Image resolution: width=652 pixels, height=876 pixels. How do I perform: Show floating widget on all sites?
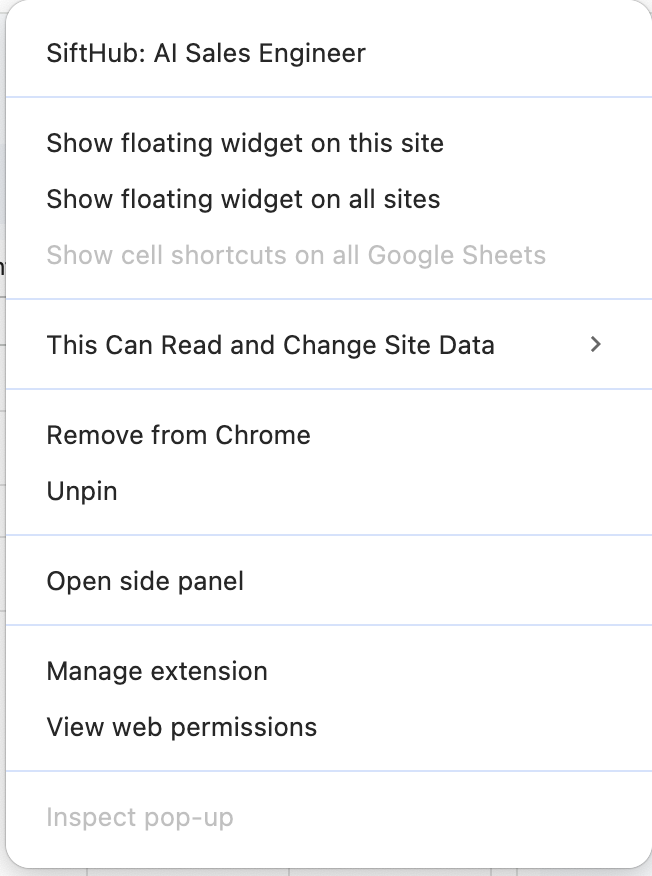tap(243, 199)
